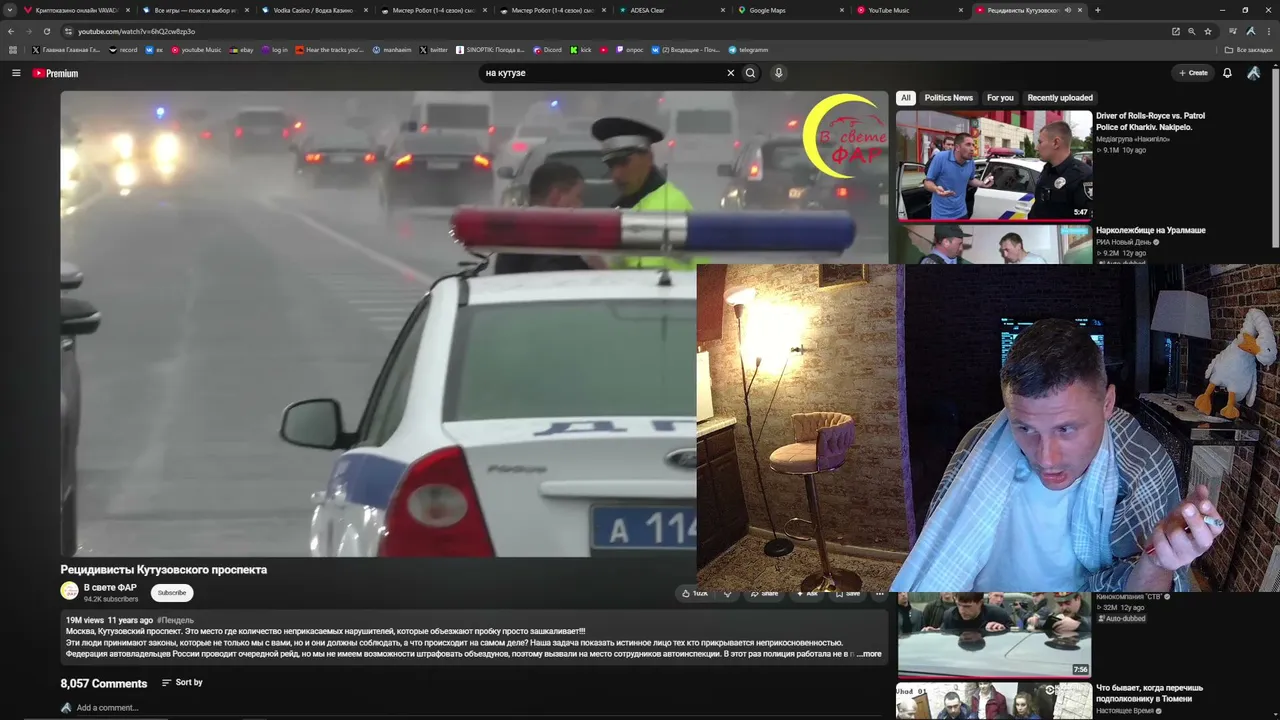The width and height of the screenshot is (1280, 720).
Task: Open the record bookmark
Action: click(123, 50)
